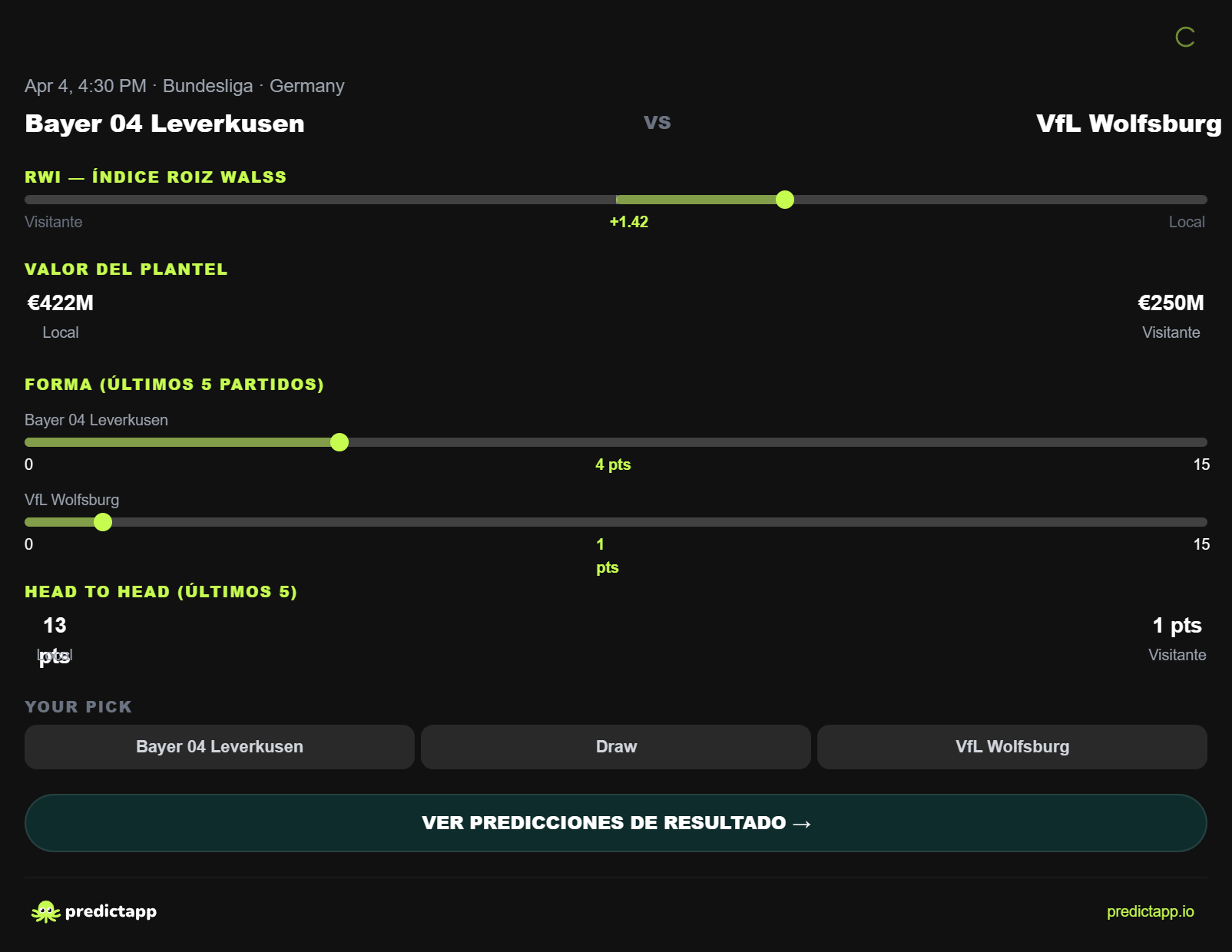Screen dimensions: 1232x952
Task: Click the Bayer 04 Leverkusen form slider handle
Action: tap(339, 442)
